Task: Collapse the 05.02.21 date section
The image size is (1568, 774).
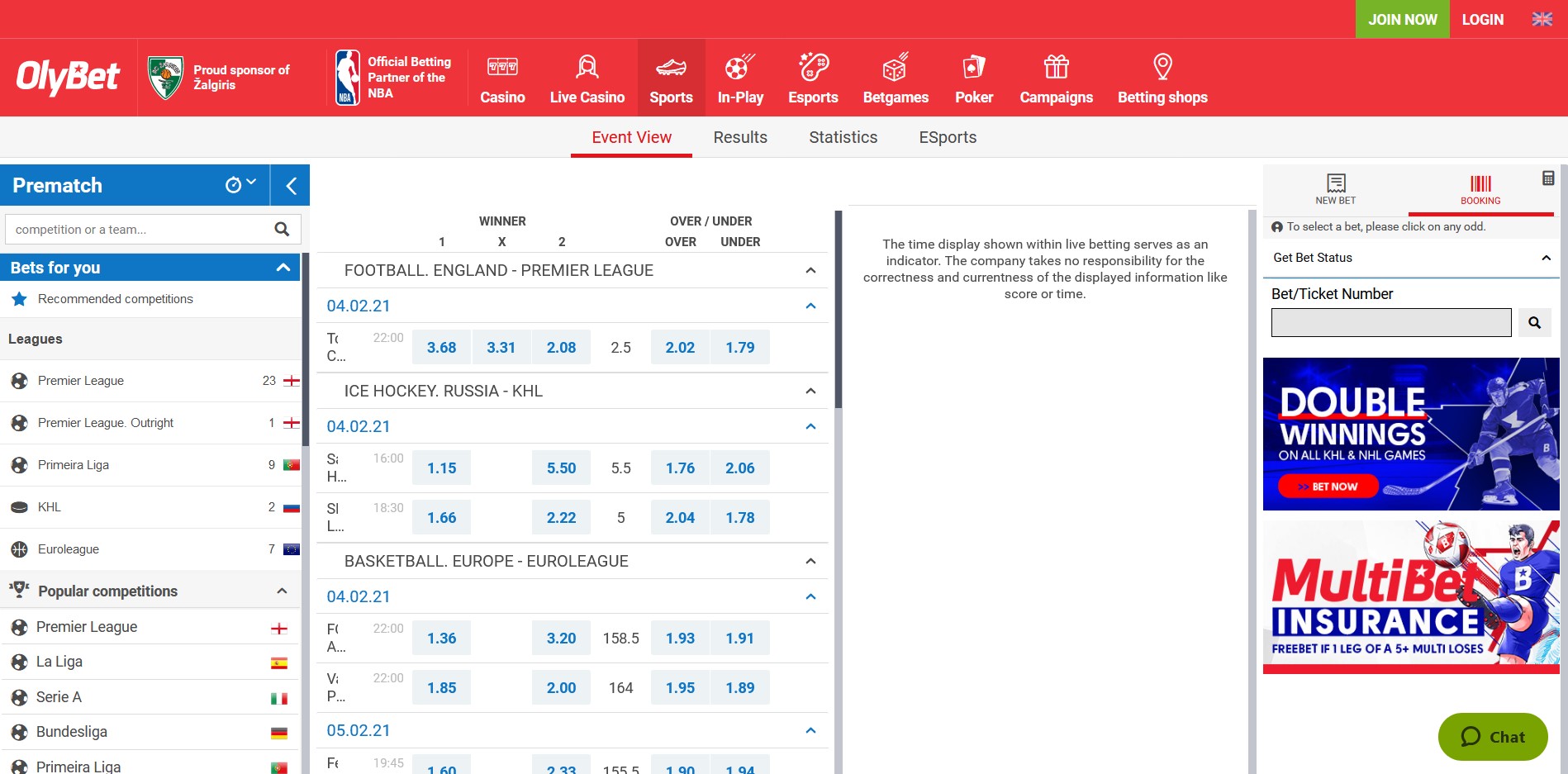Action: pyautogui.click(x=810, y=730)
